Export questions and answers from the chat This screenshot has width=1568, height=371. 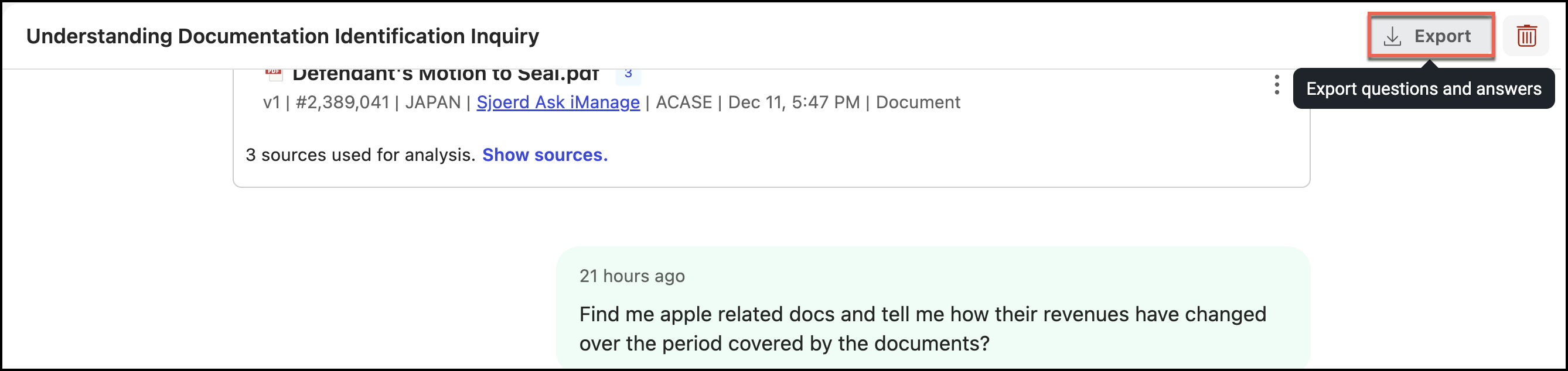(1430, 36)
